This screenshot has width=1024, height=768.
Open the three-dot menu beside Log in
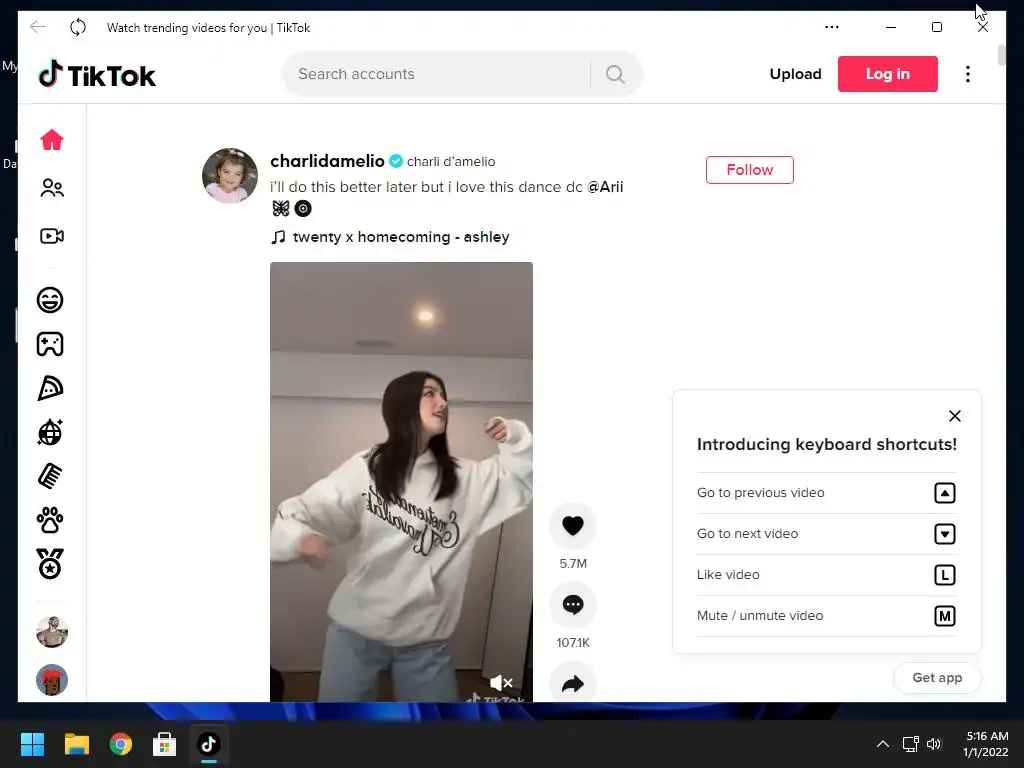(968, 74)
